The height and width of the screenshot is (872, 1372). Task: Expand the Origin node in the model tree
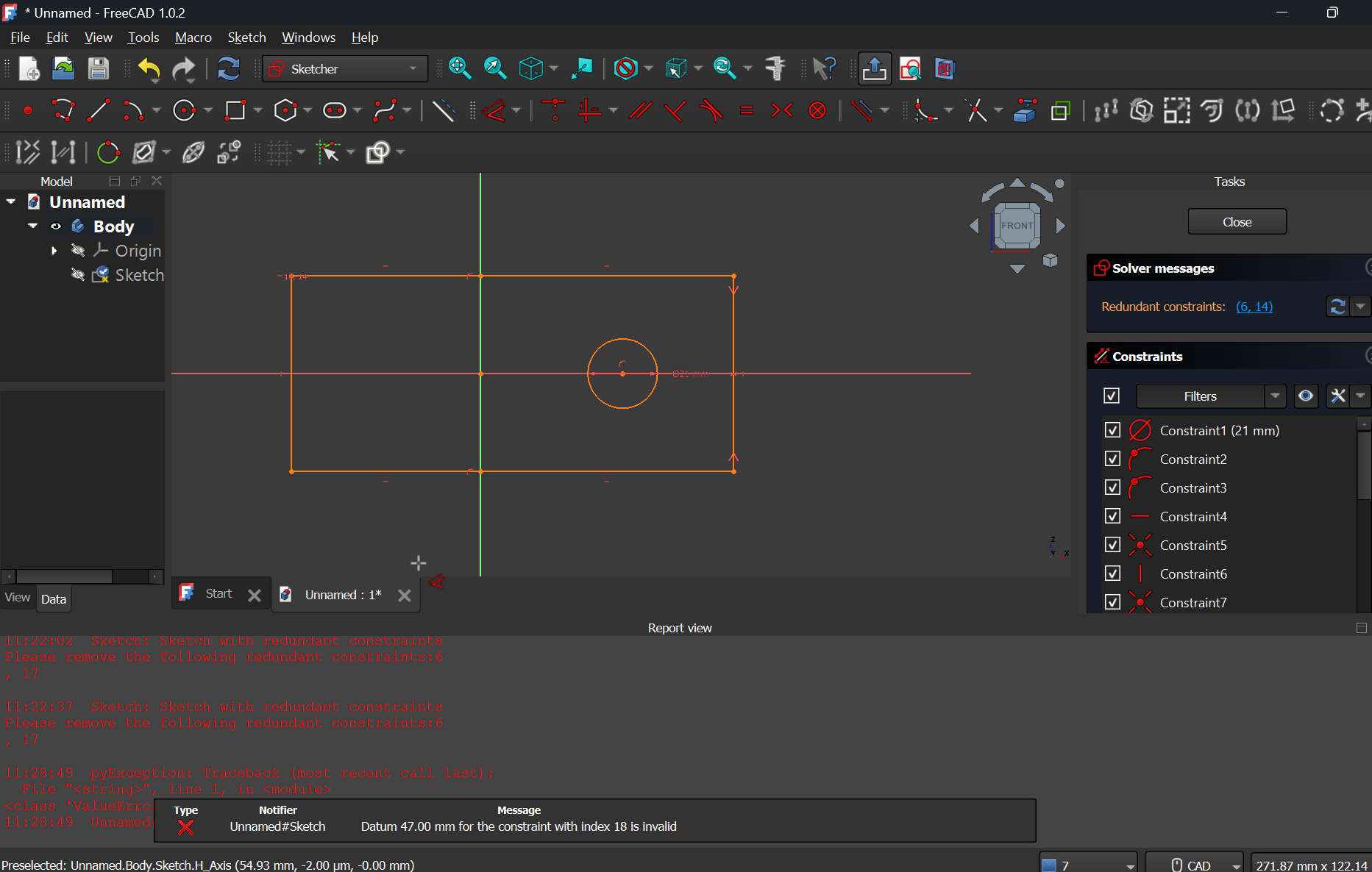click(x=54, y=251)
